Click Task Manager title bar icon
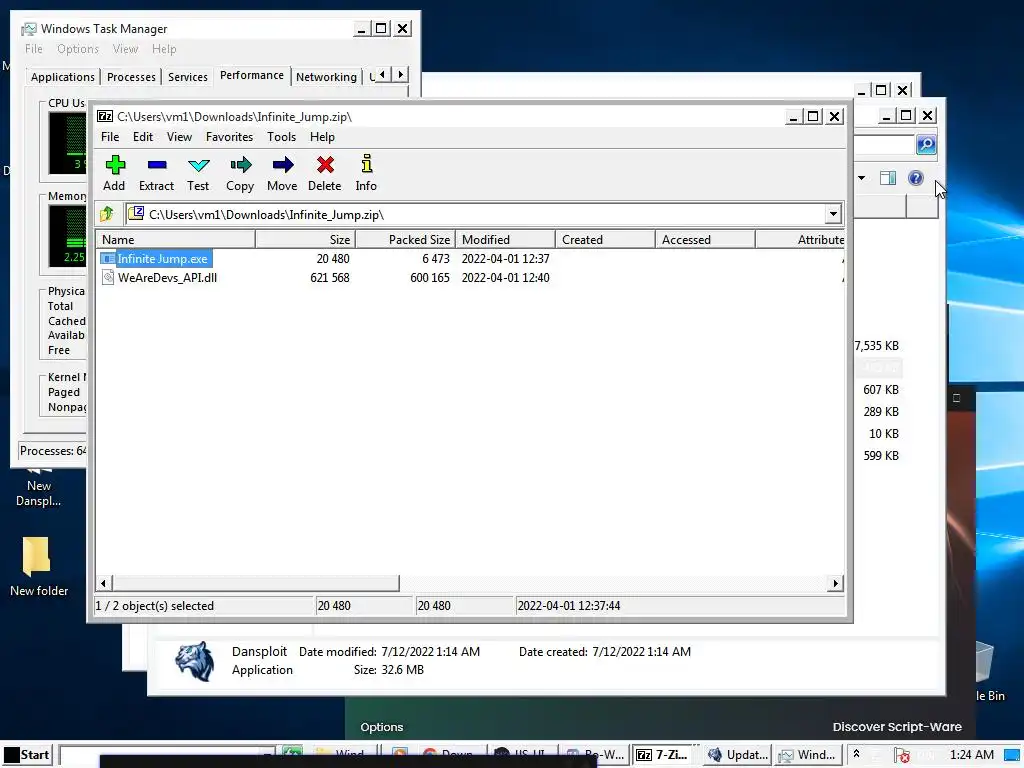This screenshot has height=768, width=1024. [29, 29]
